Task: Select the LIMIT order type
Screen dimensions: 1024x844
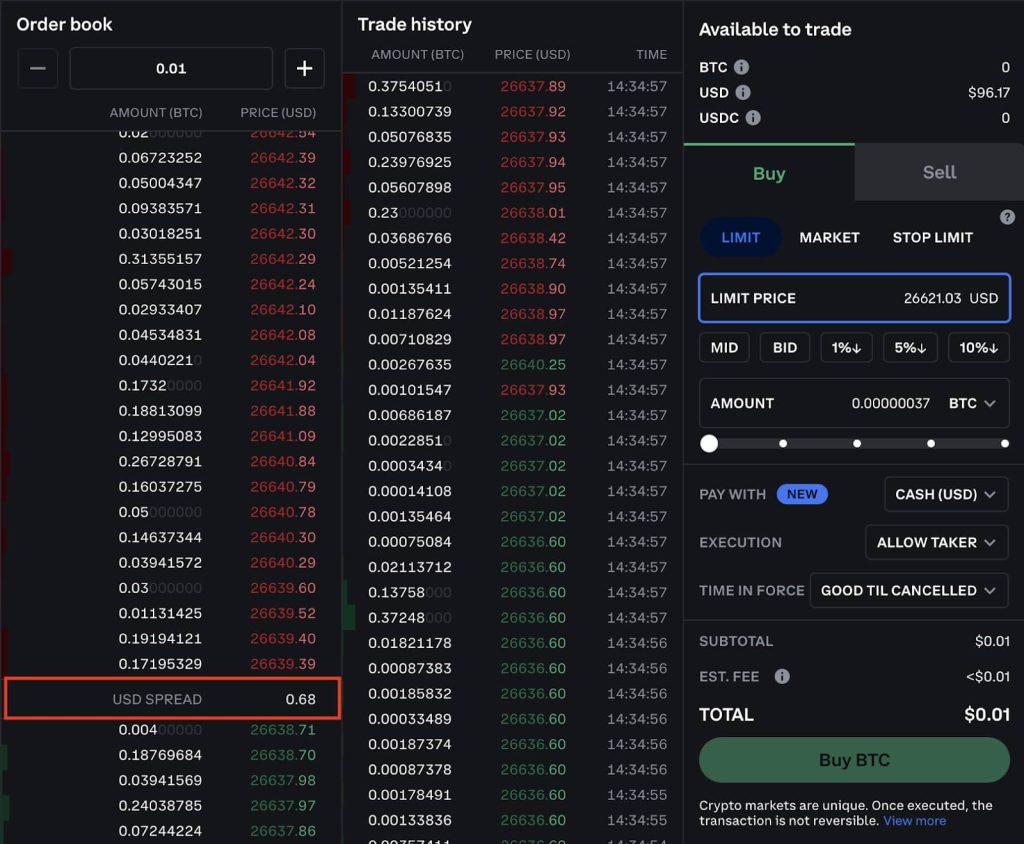Action: 740,238
